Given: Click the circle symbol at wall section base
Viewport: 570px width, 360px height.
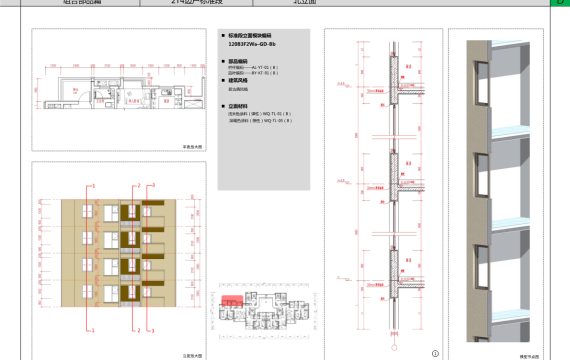Looking at the screenshot, I should pyautogui.click(x=394, y=348).
